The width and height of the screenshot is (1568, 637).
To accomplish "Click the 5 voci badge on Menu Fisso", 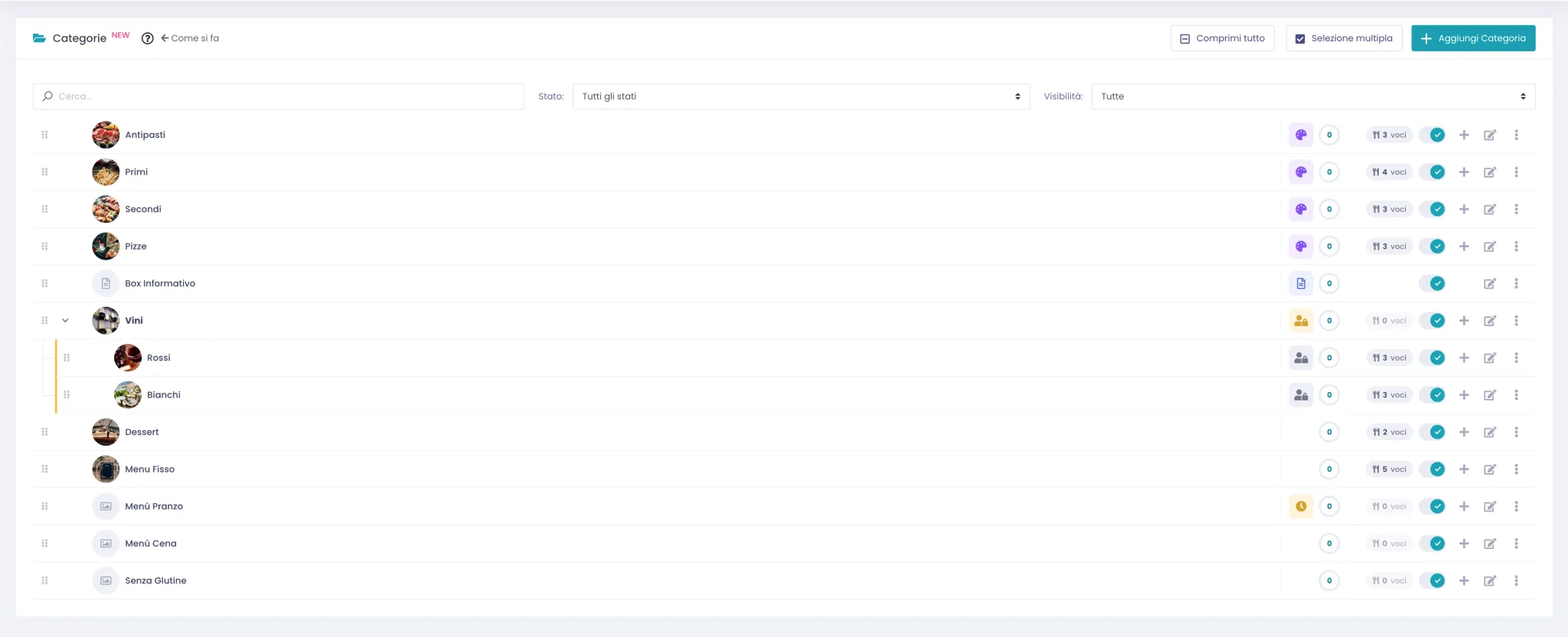I will tap(1389, 469).
